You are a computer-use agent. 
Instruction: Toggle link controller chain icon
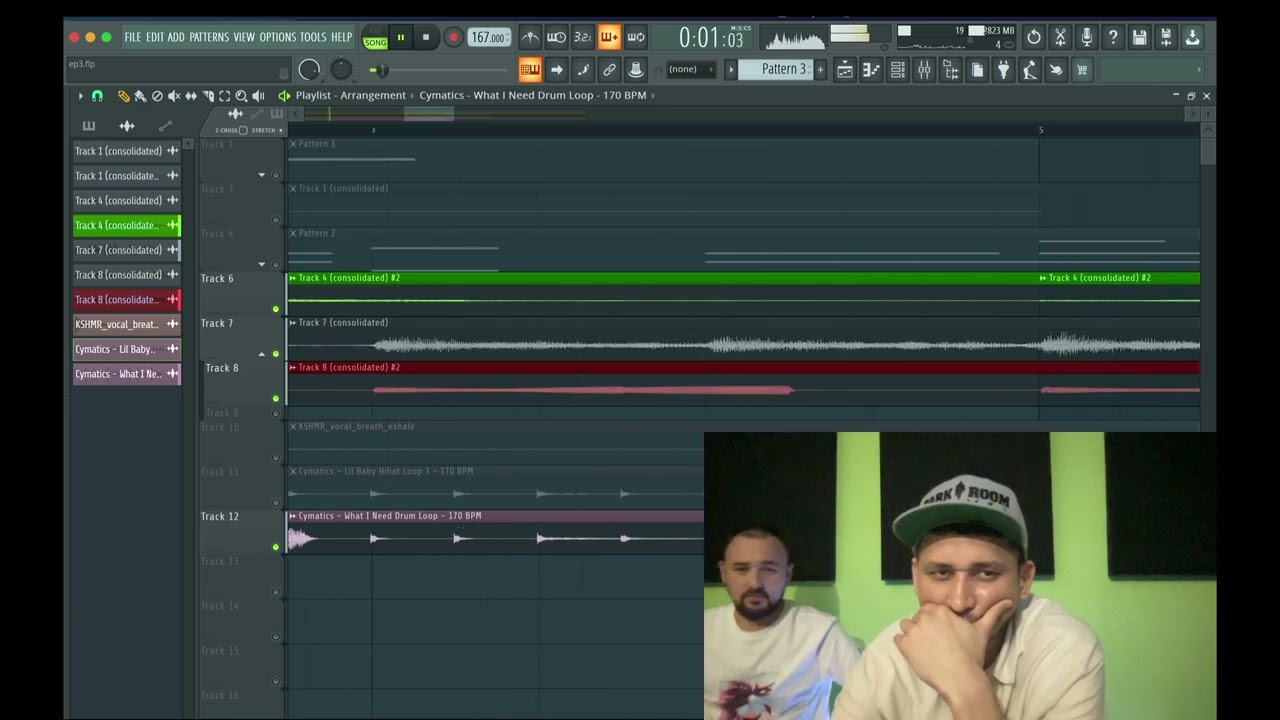[x=609, y=69]
